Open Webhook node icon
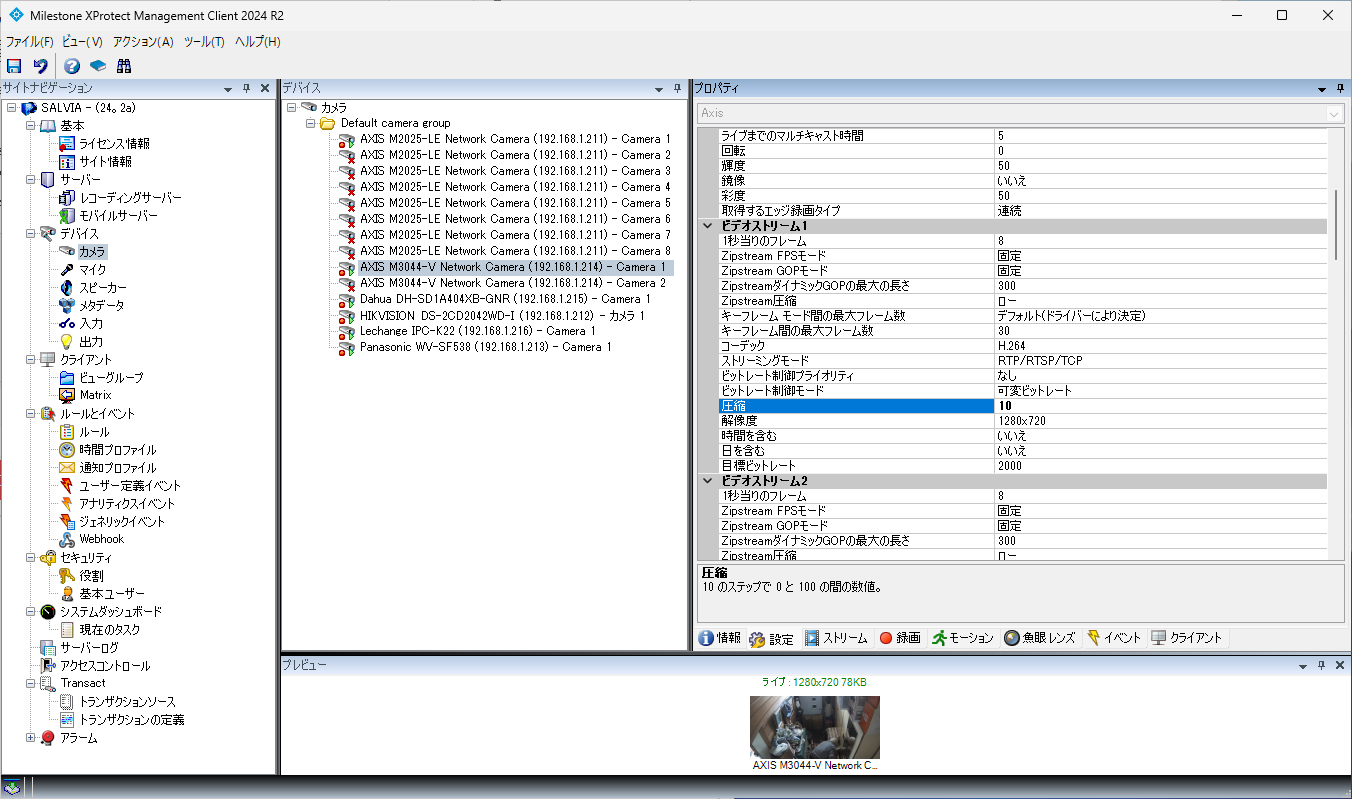Image resolution: width=1352 pixels, height=799 pixels. pos(67,539)
